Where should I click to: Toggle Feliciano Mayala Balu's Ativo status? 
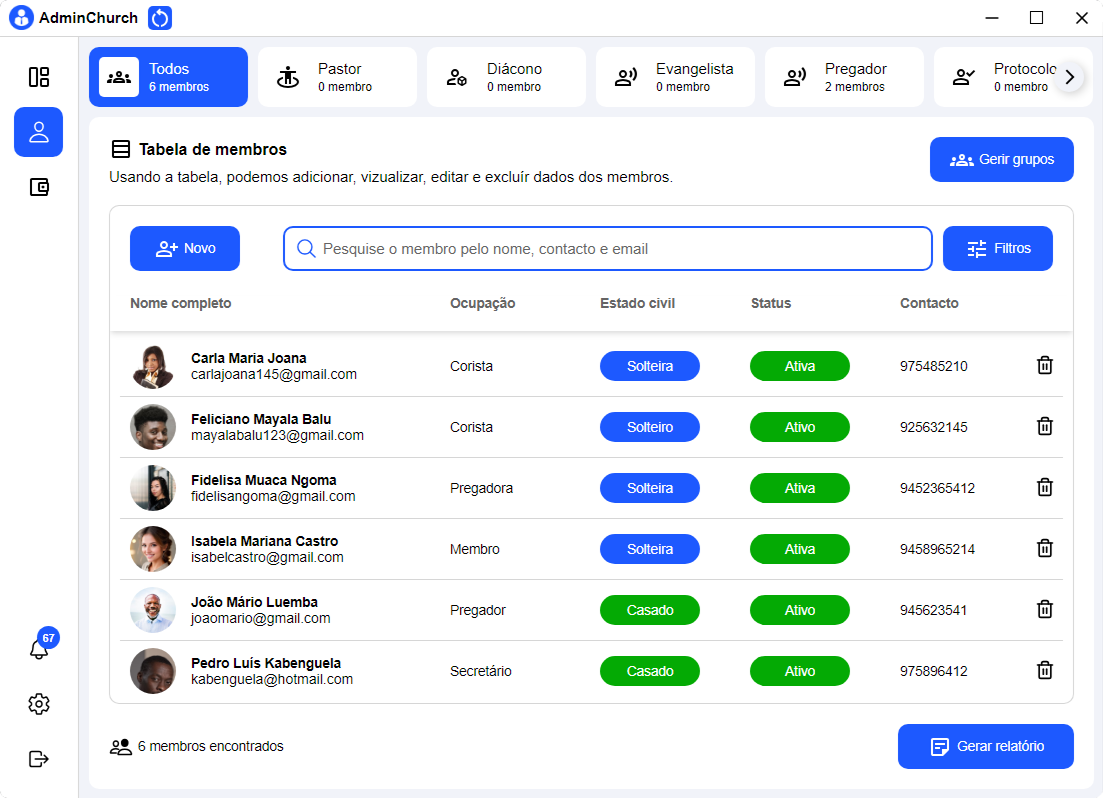800,426
